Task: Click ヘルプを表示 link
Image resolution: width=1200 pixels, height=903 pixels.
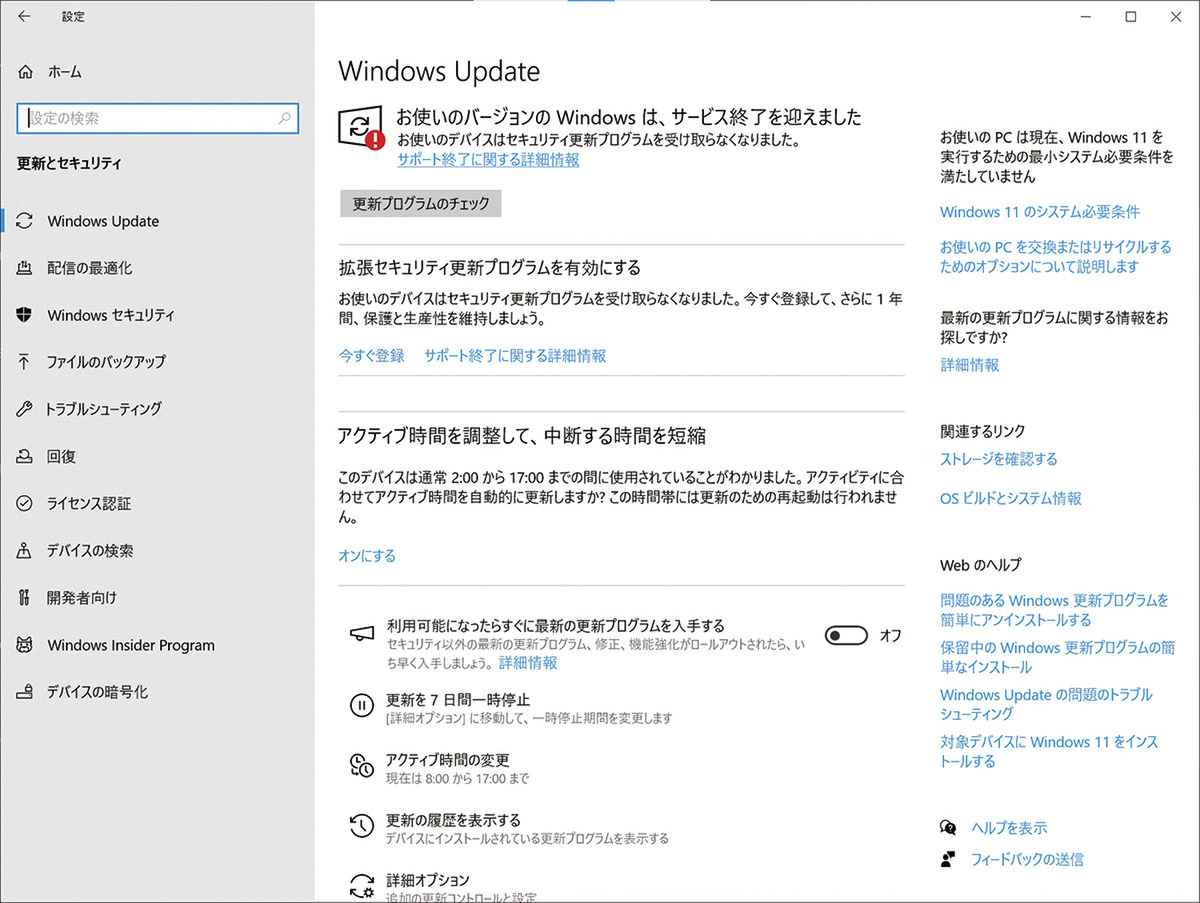Action: pos(1009,828)
